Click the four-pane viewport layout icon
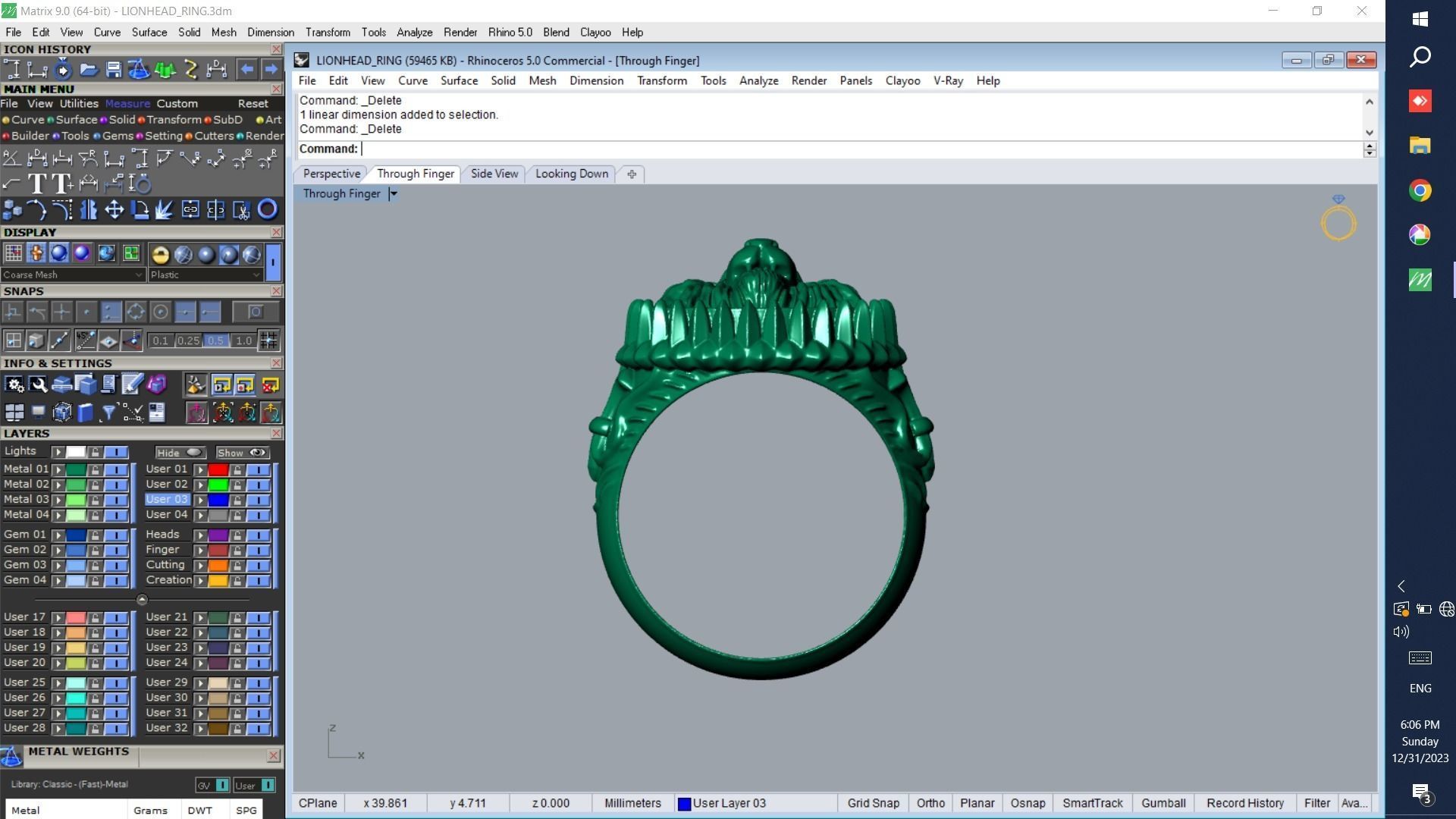The width and height of the screenshot is (1456, 819). tap(14, 413)
